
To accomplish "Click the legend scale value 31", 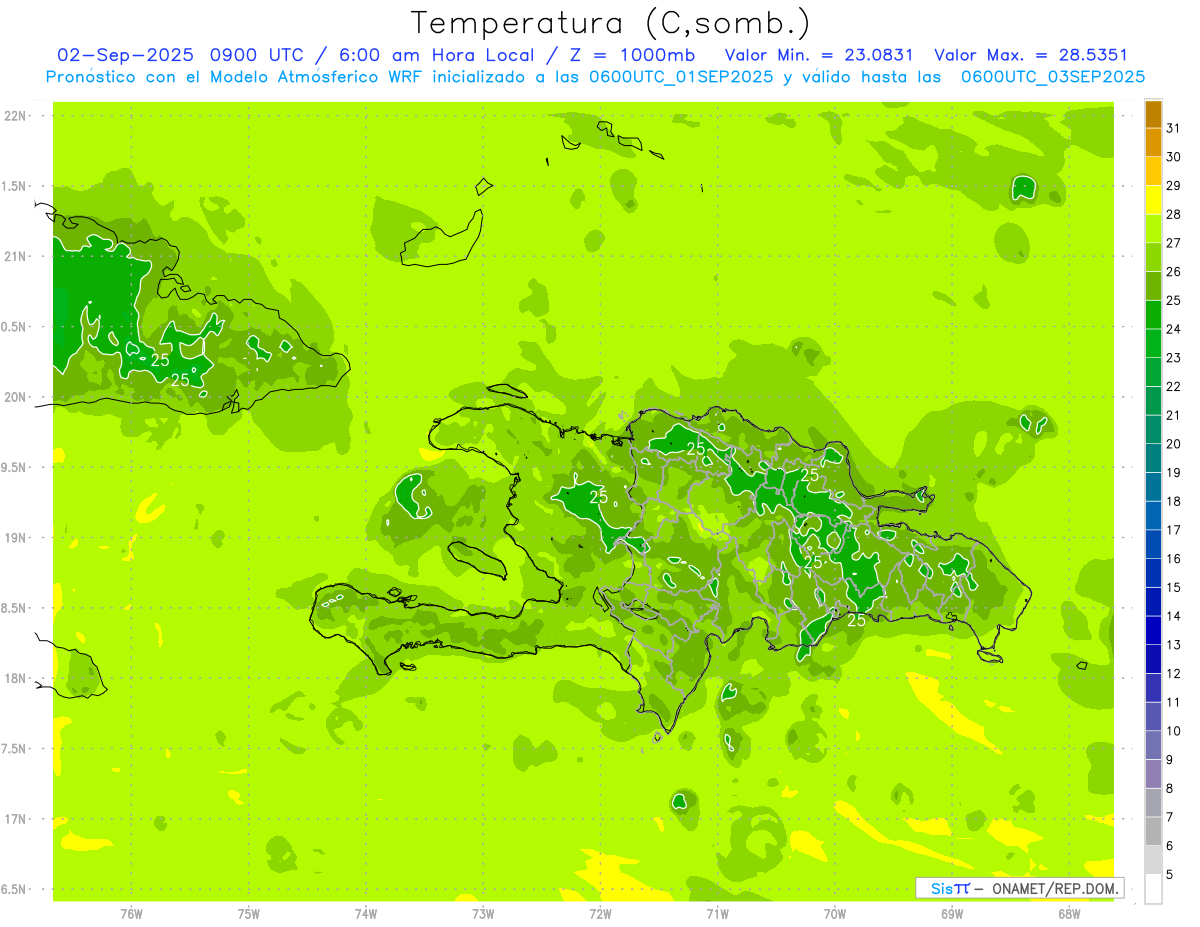I will [x=1174, y=129].
